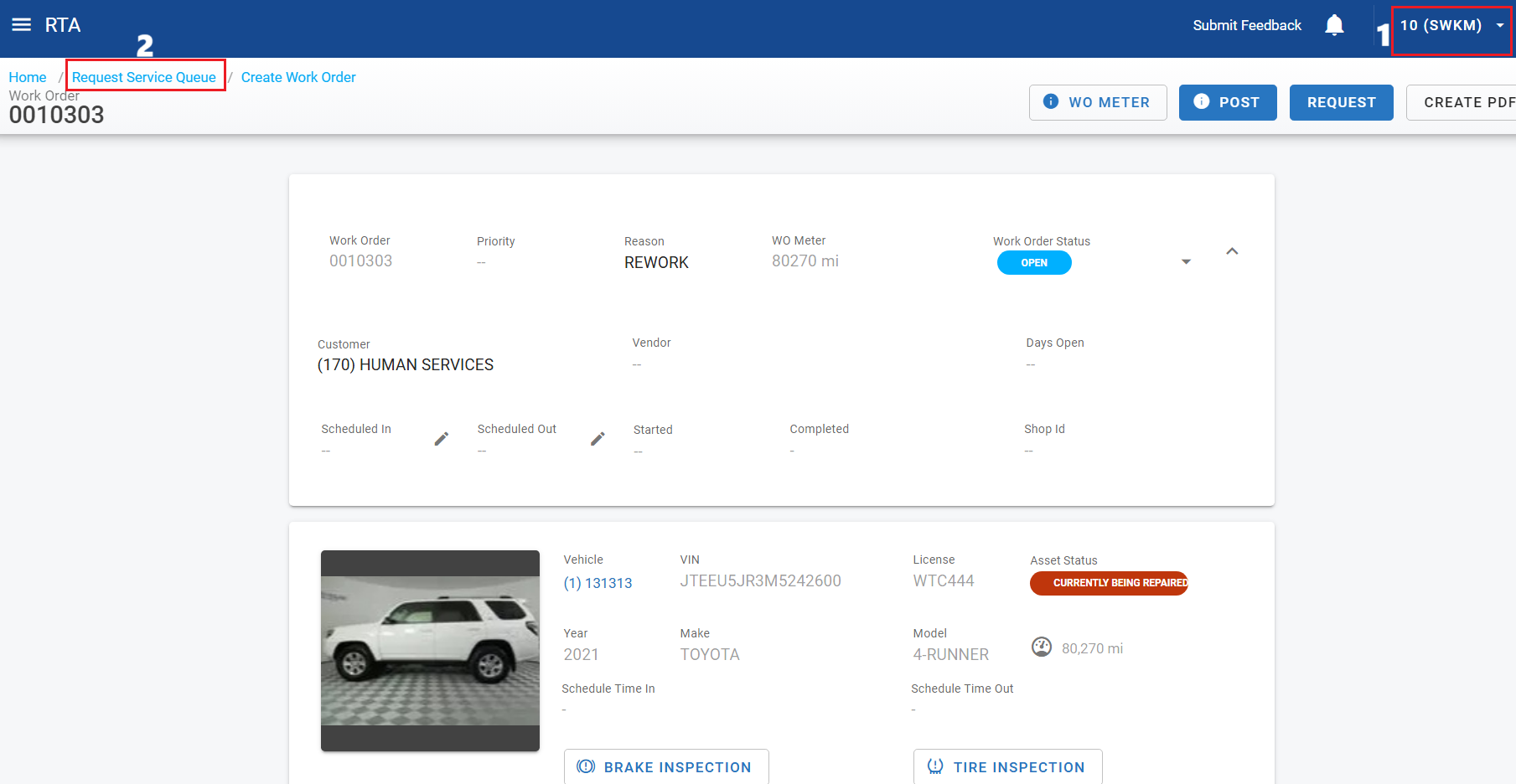Open Request Service Queue breadcrumb
Image resolution: width=1516 pixels, height=784 pixels.
pos(144,77)
